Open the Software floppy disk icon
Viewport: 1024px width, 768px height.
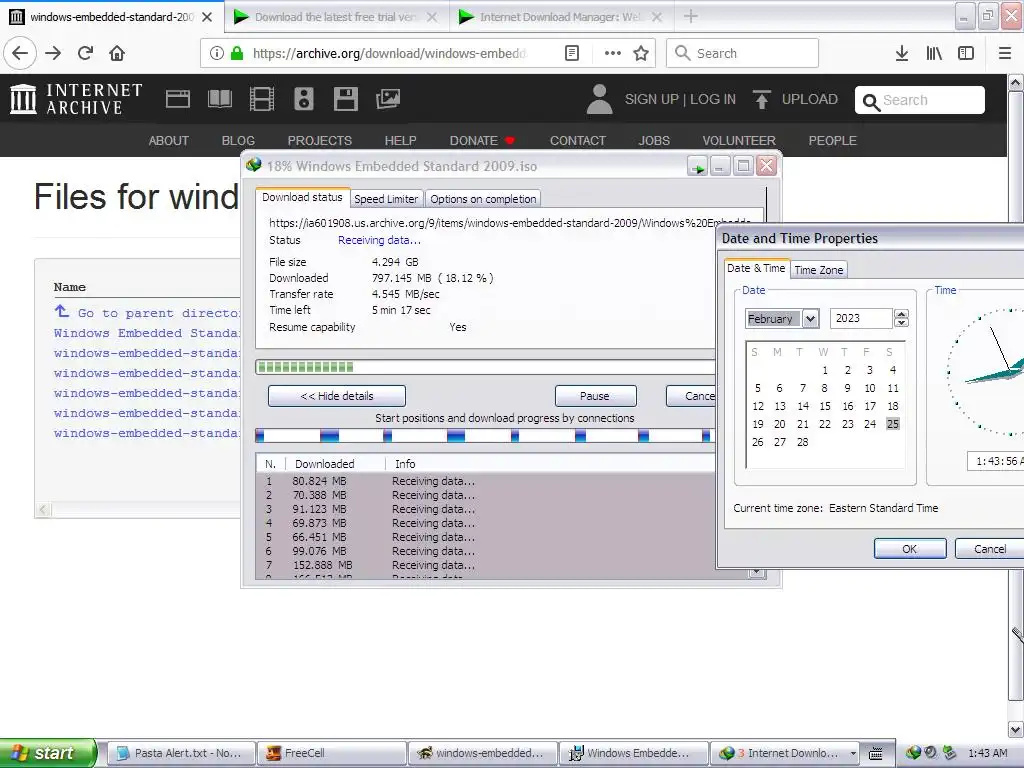pyautogui.click(x=345, y=99)
